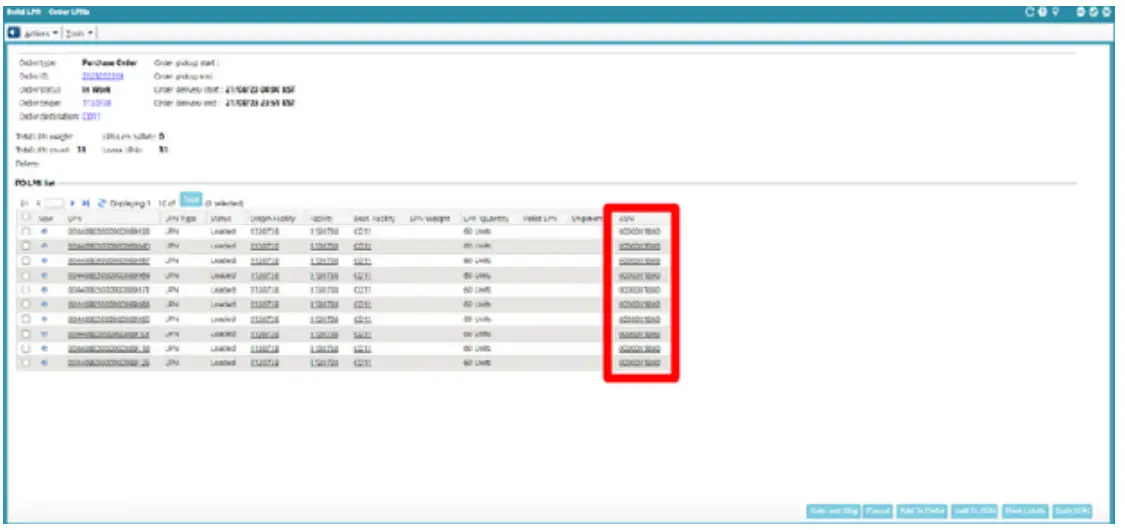Open the Tools dropdown menu
The image size is (1125, 530).
coord(80,34)
